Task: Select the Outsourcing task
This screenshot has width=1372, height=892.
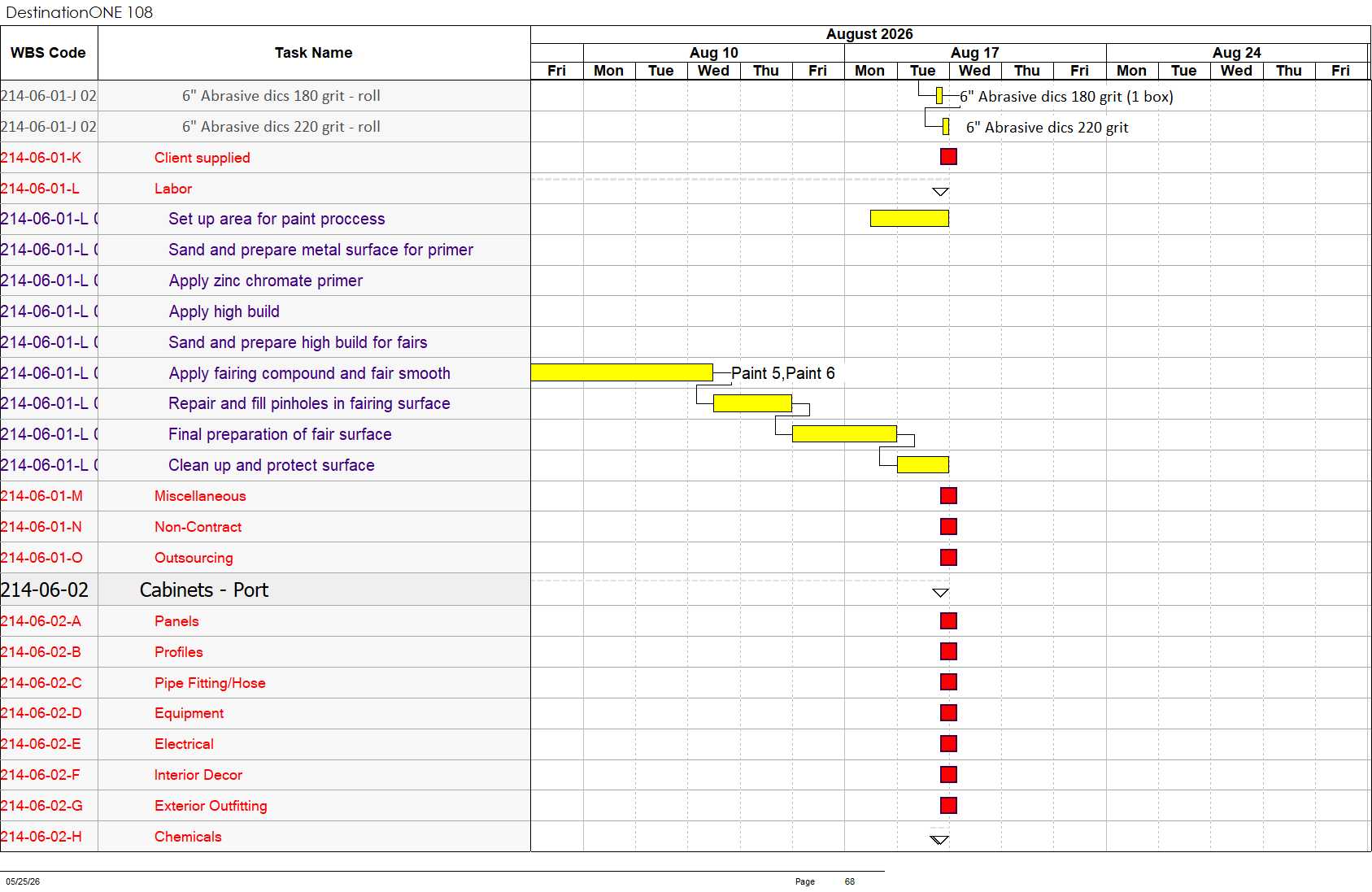Action: pyautogui.click(x=194, y=558)
